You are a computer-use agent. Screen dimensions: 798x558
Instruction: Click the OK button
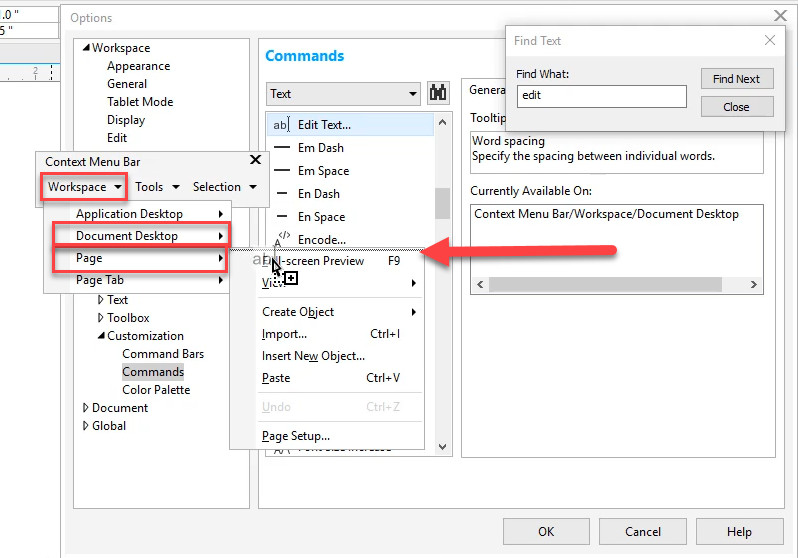point(546,532)
